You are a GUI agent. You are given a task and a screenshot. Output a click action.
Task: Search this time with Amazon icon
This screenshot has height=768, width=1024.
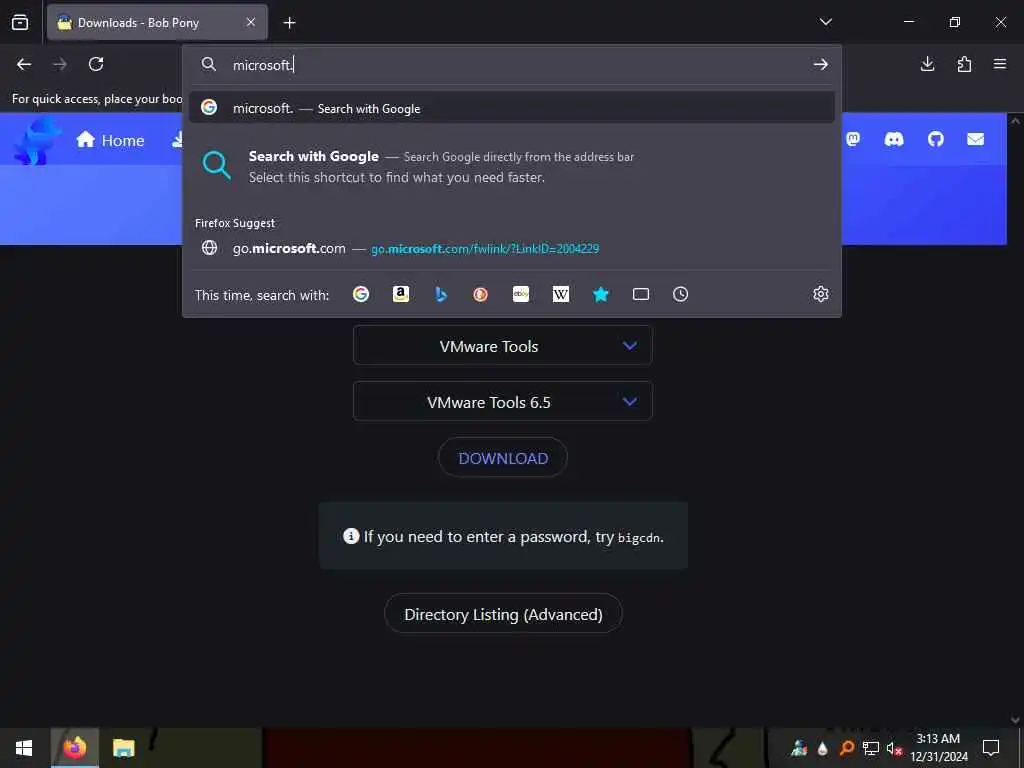(x=401, y=295)
